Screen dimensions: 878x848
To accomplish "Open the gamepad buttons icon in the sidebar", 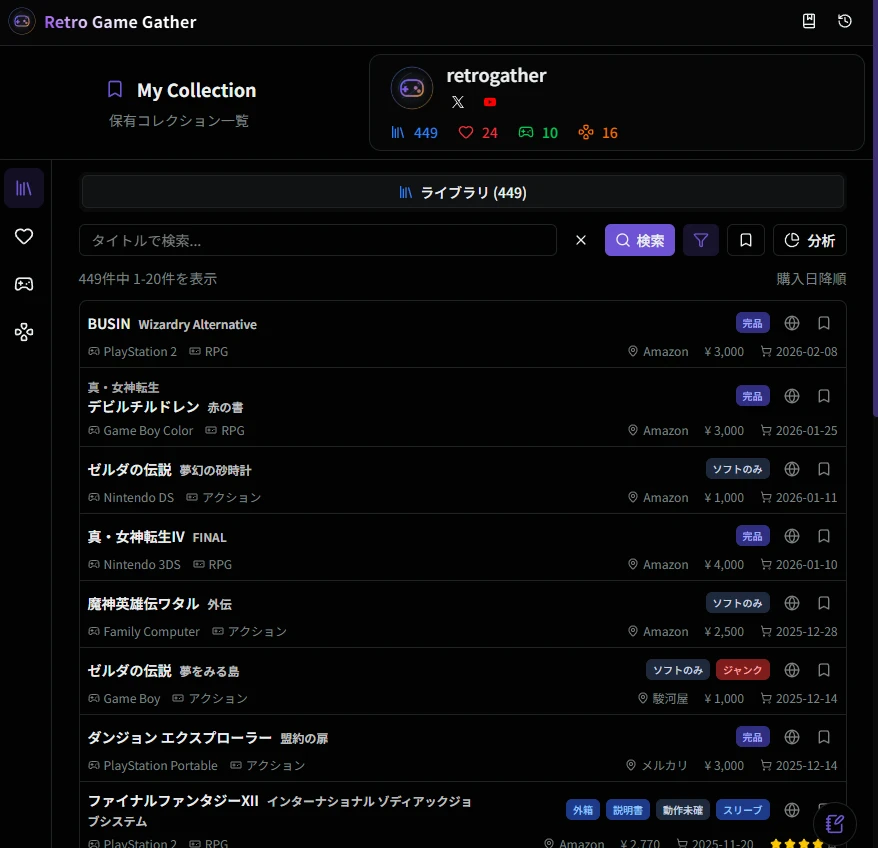I will click(x=24, y=332).
